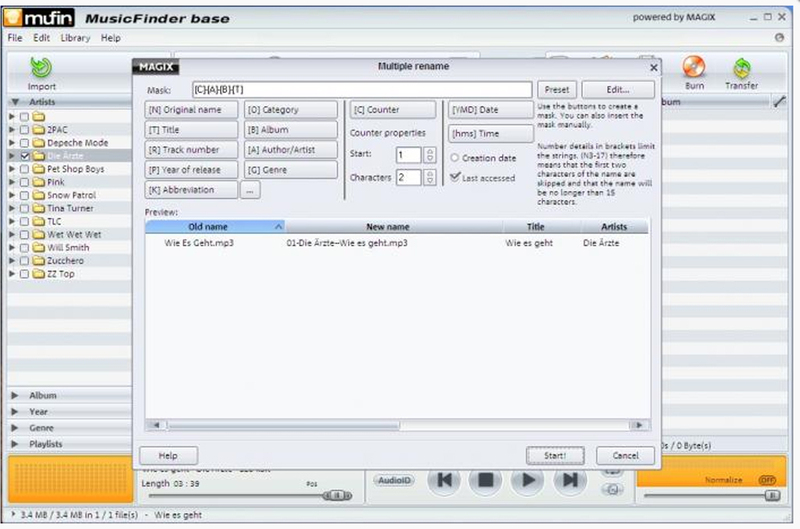This screenshot has height=529, width=800.
Task: Expand the Wet Wet Wet tree node
Action: tap(12, 235)
